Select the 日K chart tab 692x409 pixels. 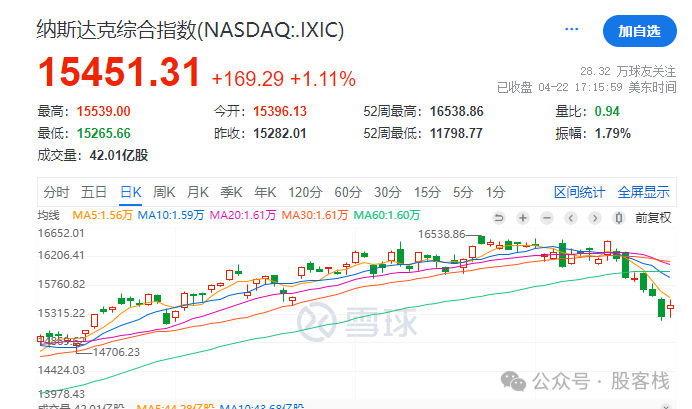pos(131,192)
